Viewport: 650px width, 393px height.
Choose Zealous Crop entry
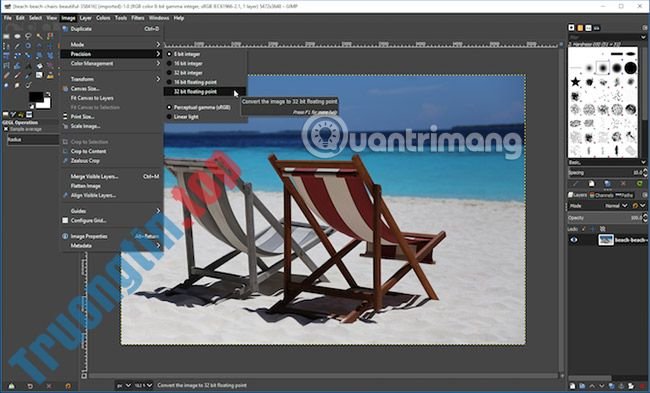112,161
